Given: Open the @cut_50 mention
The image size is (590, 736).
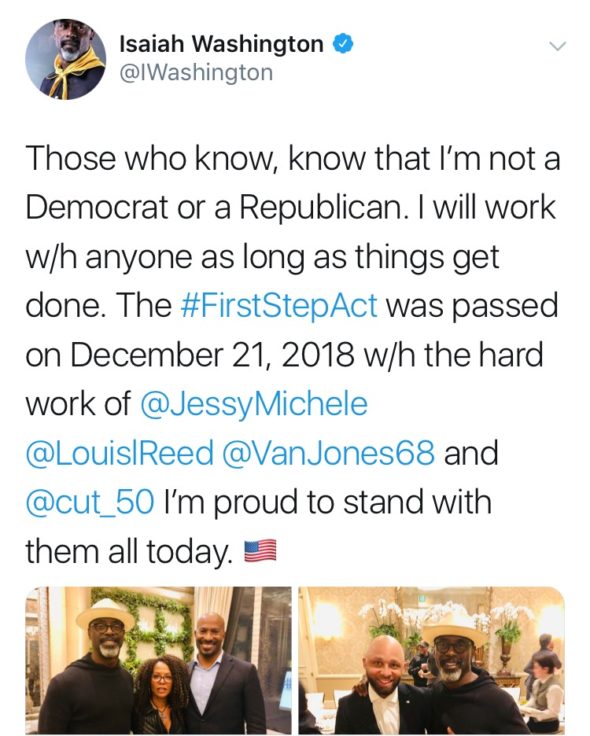Looking at the screenshot, I should [90, 502].
